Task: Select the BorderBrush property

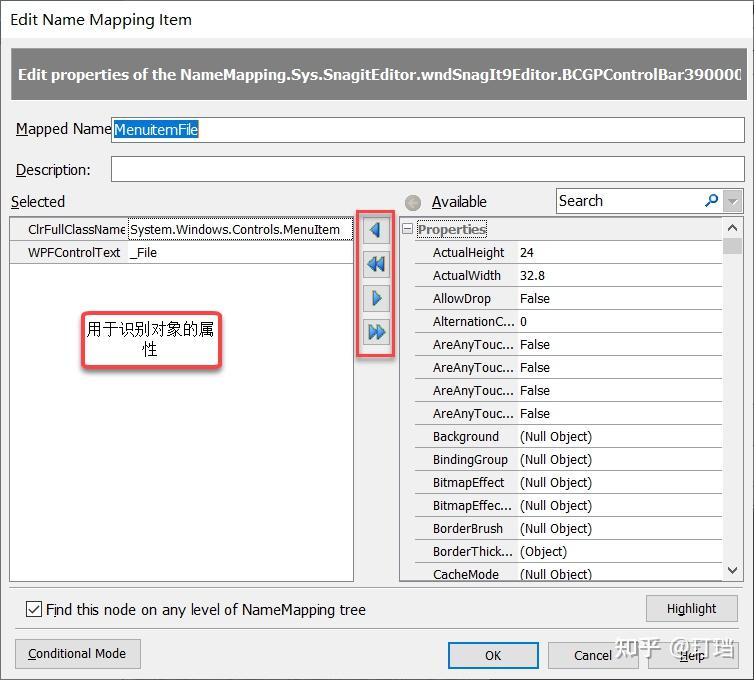Action: point(568,529)
